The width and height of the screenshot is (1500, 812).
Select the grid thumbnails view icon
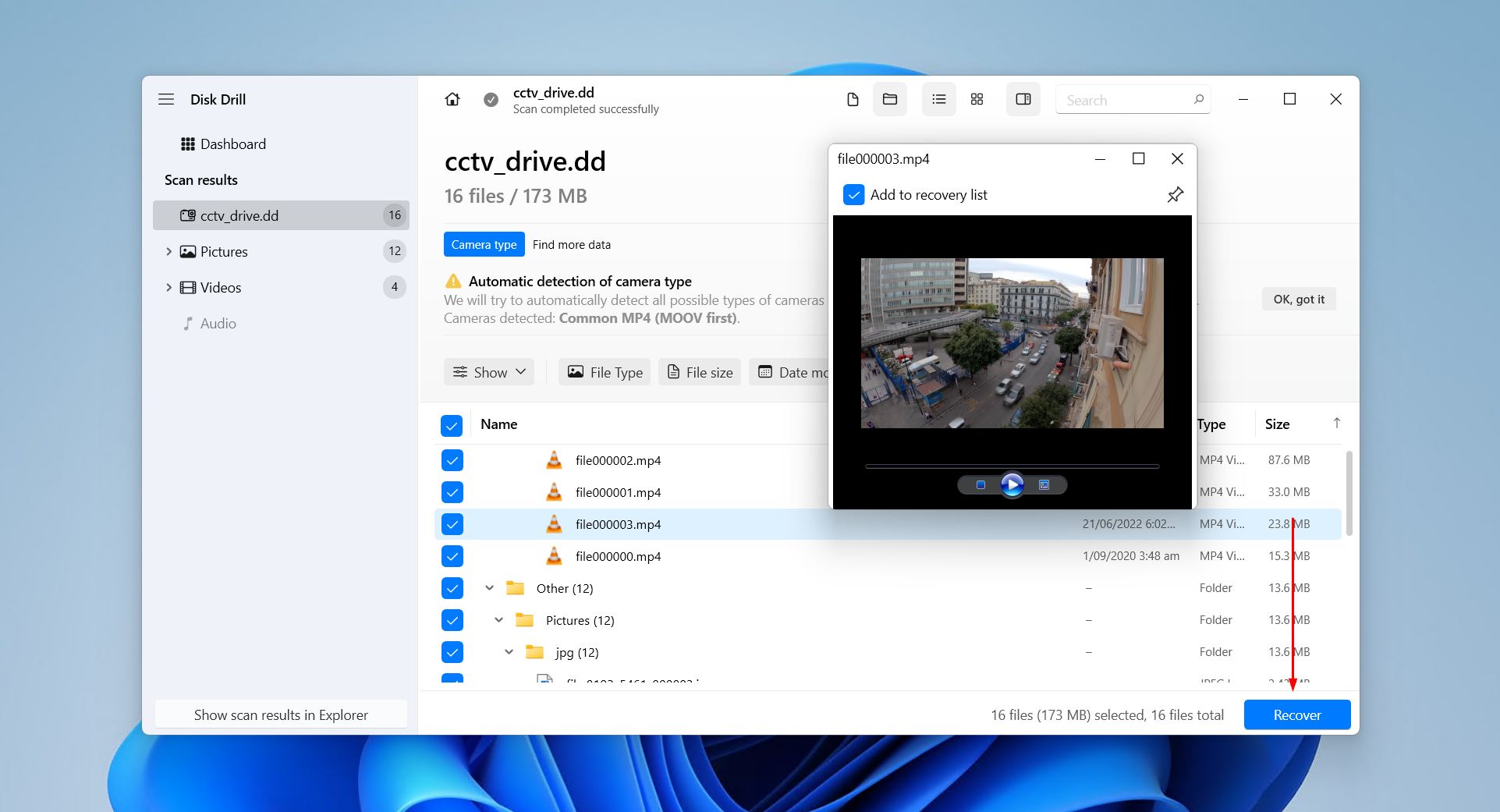tap(977, 99)
